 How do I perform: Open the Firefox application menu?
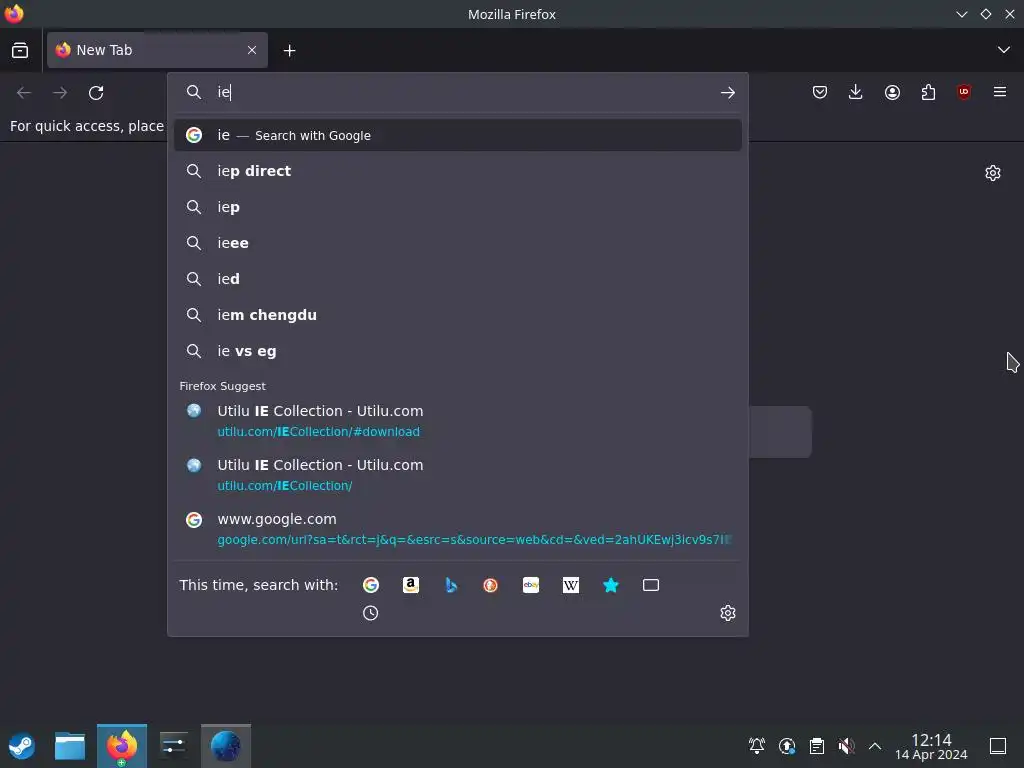tap(1000, 92)
